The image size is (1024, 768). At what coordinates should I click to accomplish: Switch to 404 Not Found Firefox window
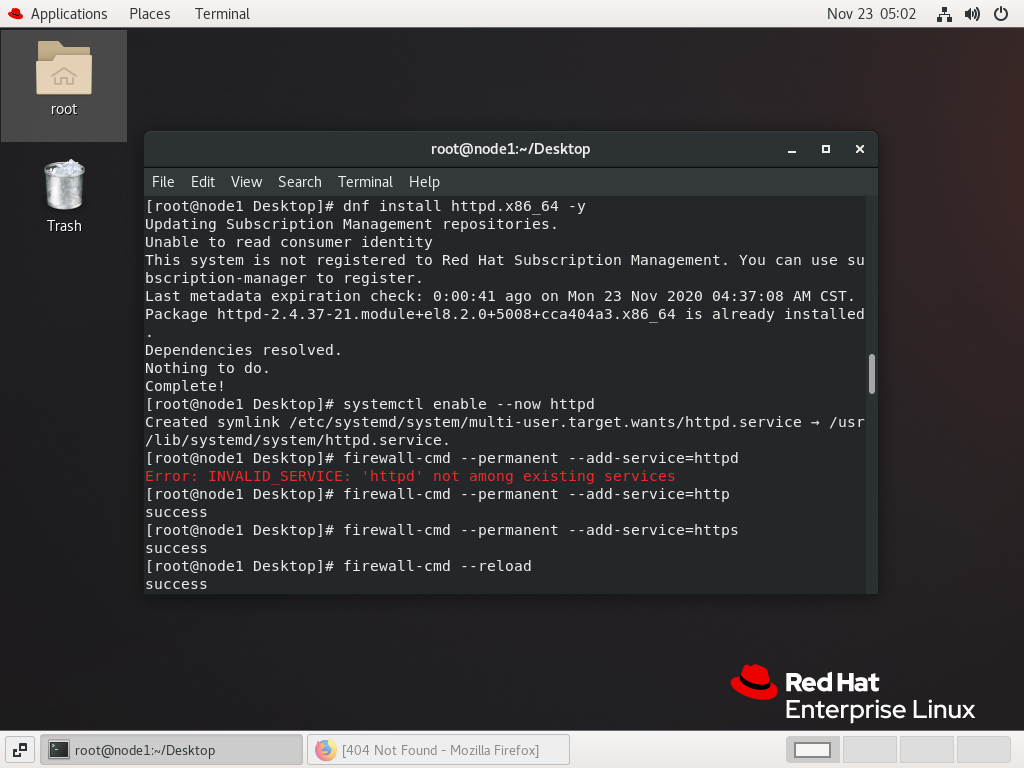pos(438,750)
